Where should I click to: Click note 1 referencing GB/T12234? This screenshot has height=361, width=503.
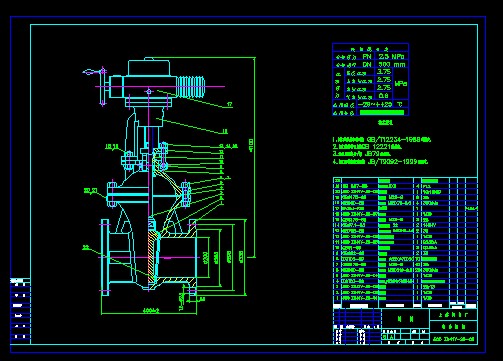point(381,140)
